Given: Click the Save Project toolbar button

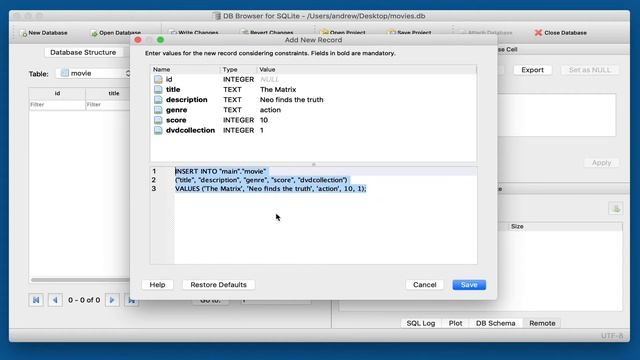Looking at the screenshot, I should tap(409, 33).
